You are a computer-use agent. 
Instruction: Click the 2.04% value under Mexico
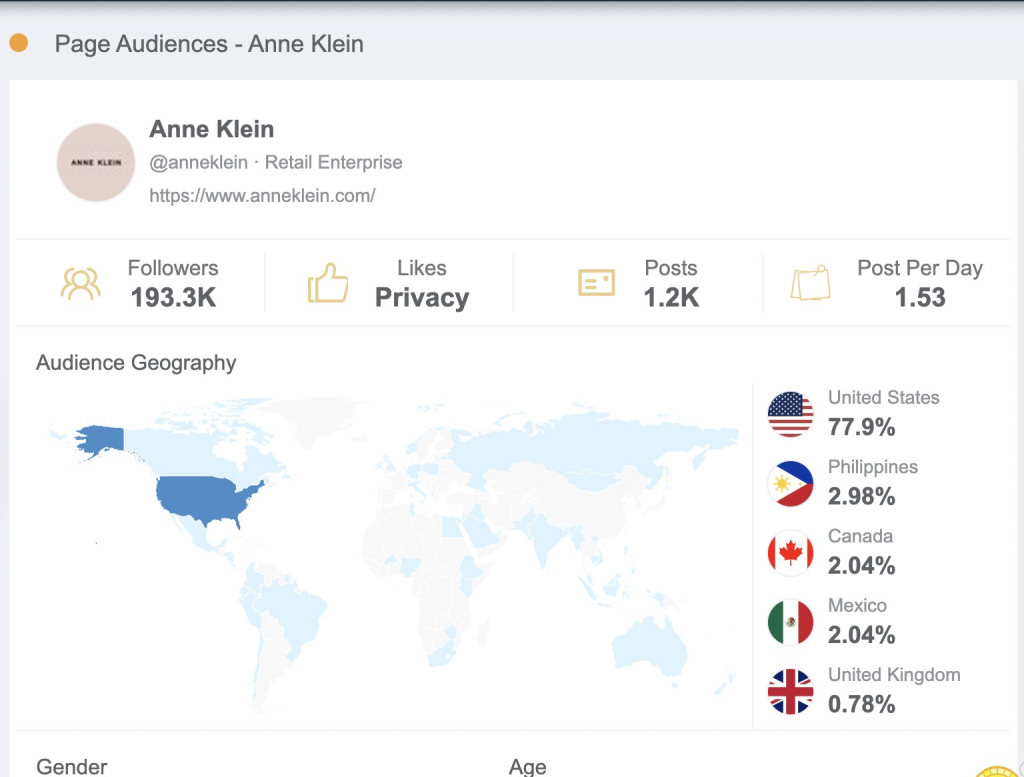[x=861, y=635]
